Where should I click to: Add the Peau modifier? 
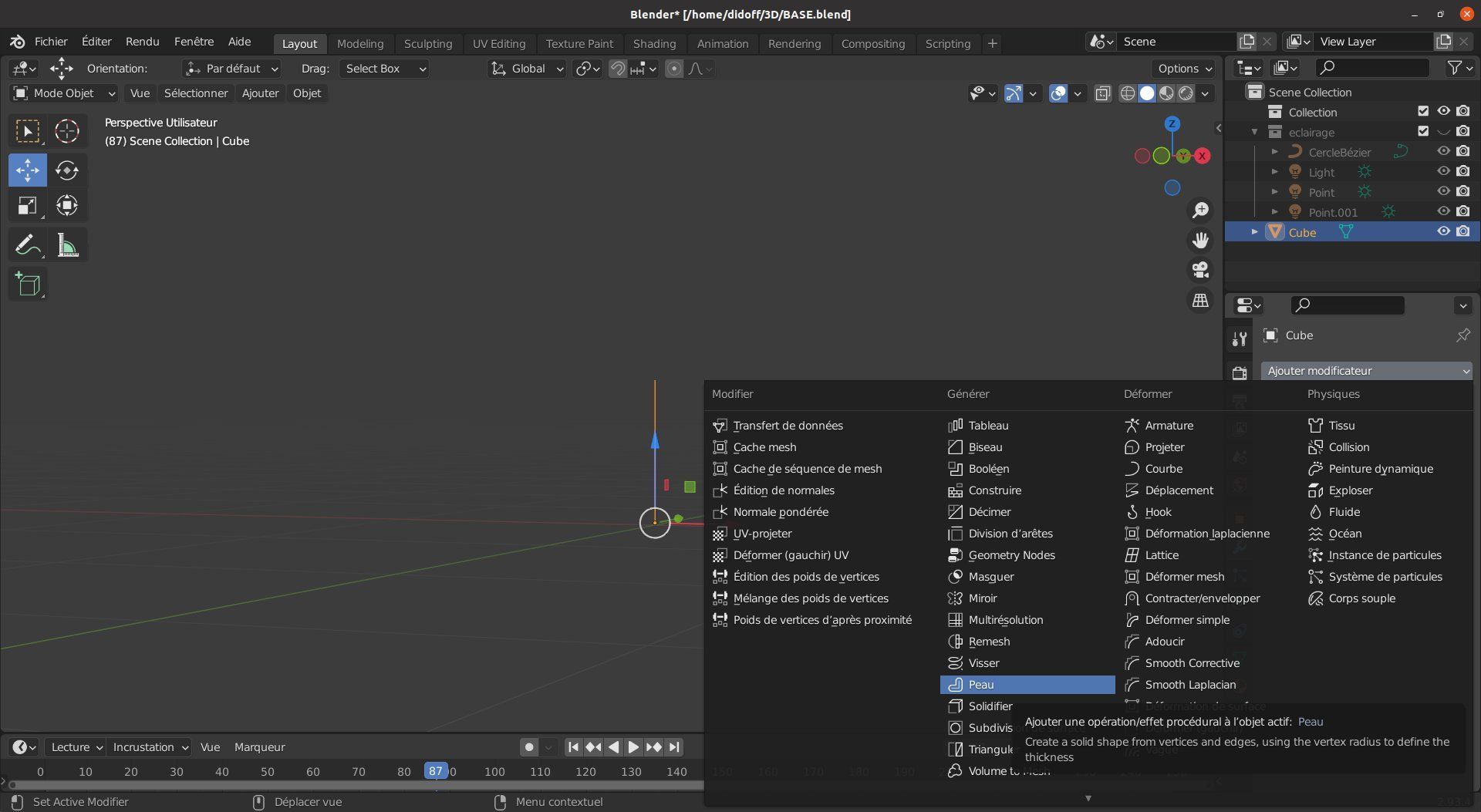tap(1027, 685)
